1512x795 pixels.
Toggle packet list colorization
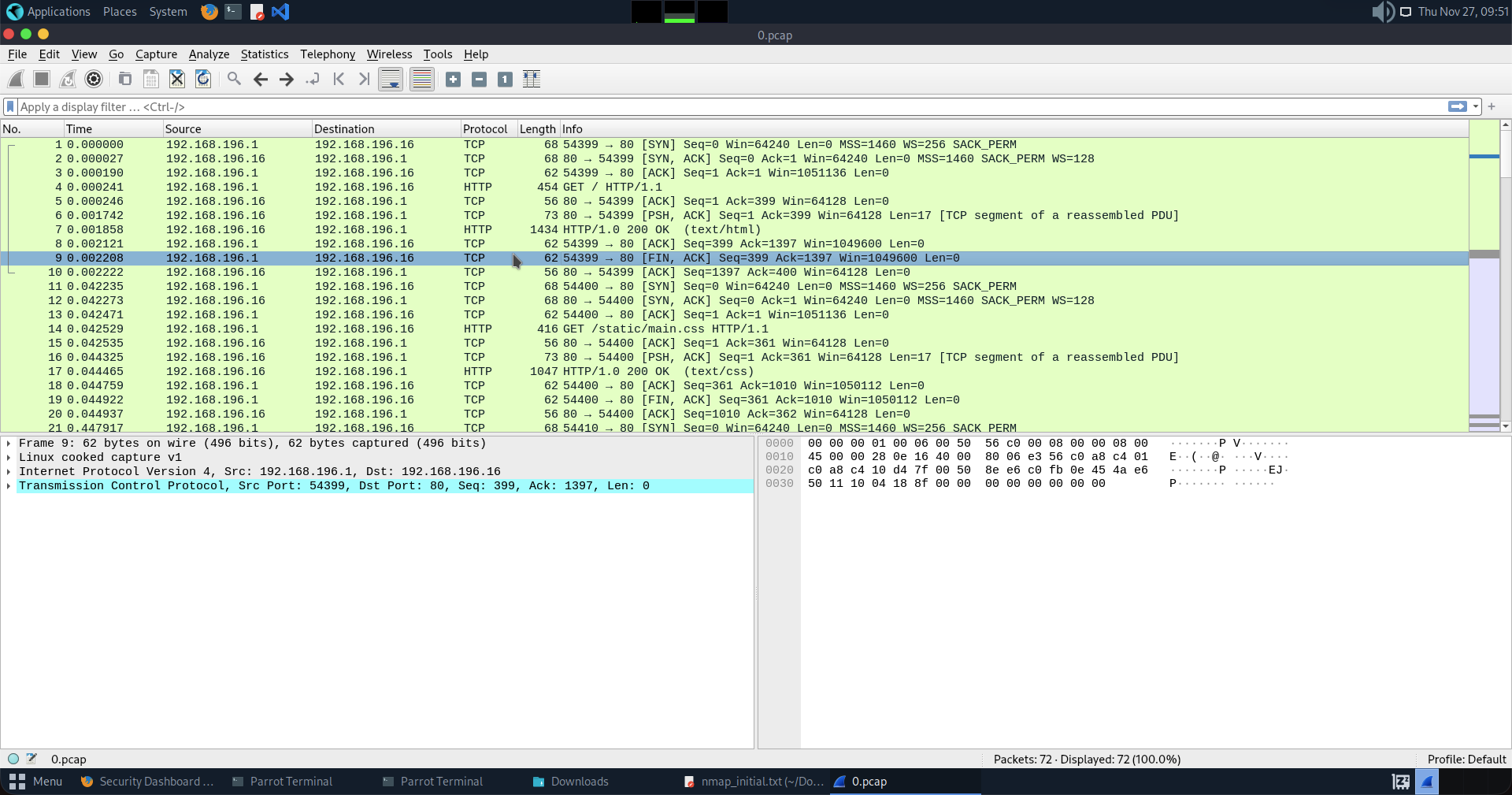[x=422, y=79]
